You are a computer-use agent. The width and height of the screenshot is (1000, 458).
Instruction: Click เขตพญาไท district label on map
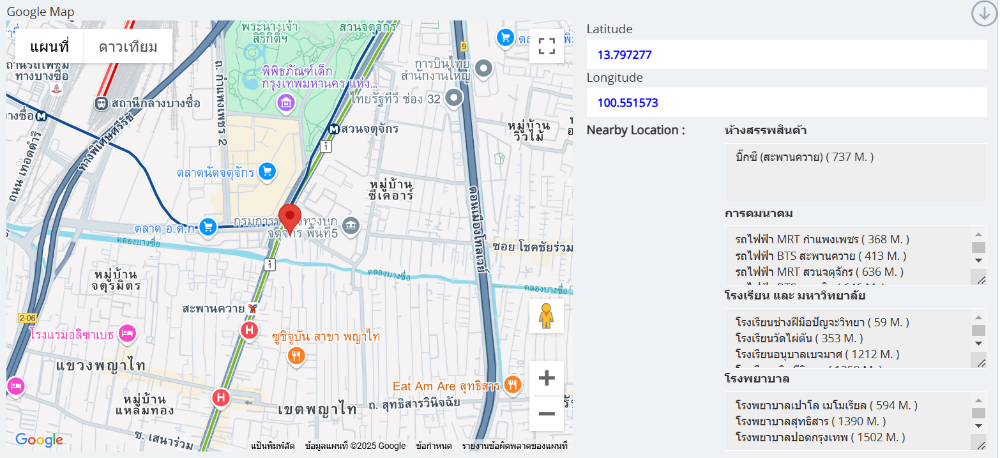pos(317,409)
